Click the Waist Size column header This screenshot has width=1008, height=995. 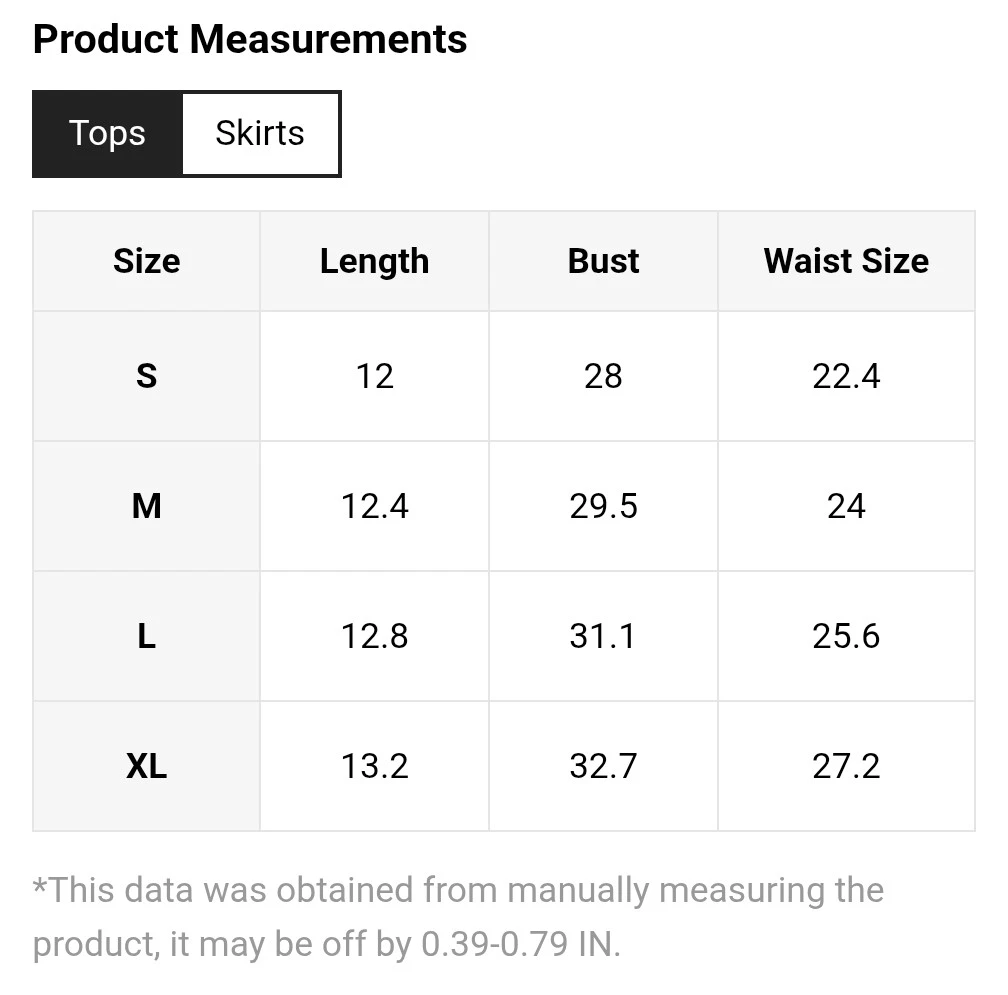coord(846,261)
